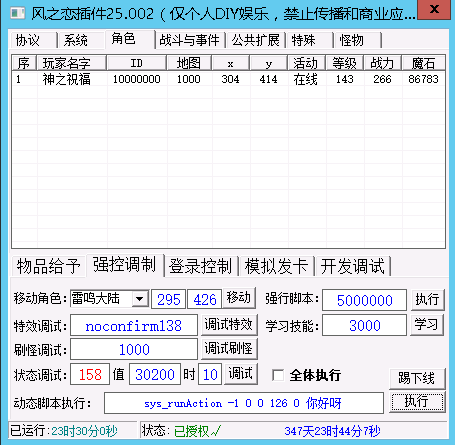Click the 移动 button

coord(239,298)
